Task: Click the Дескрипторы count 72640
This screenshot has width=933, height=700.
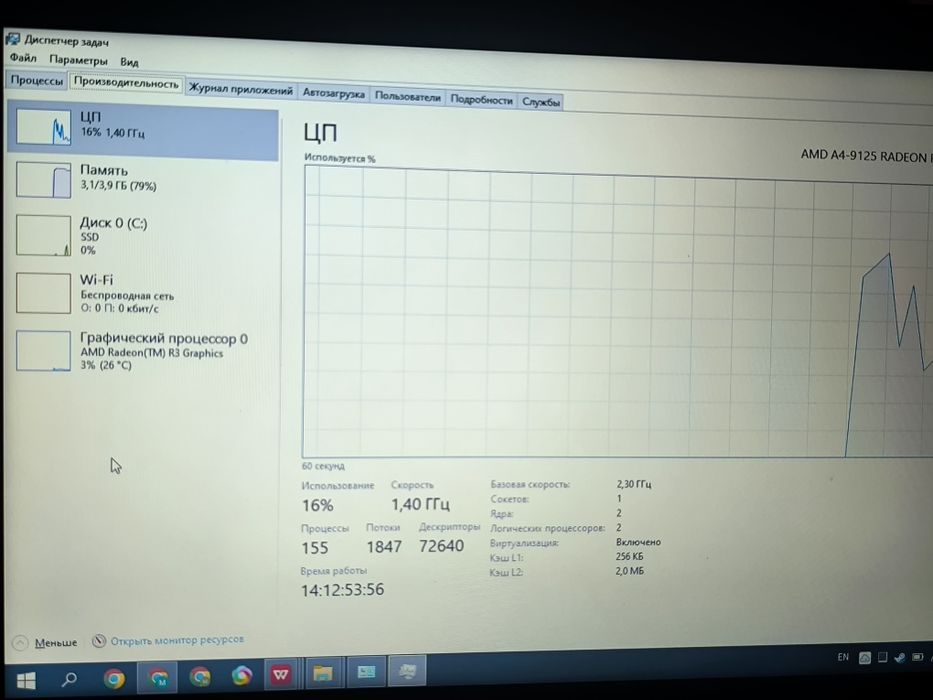Action: click(x=441, y=546)
